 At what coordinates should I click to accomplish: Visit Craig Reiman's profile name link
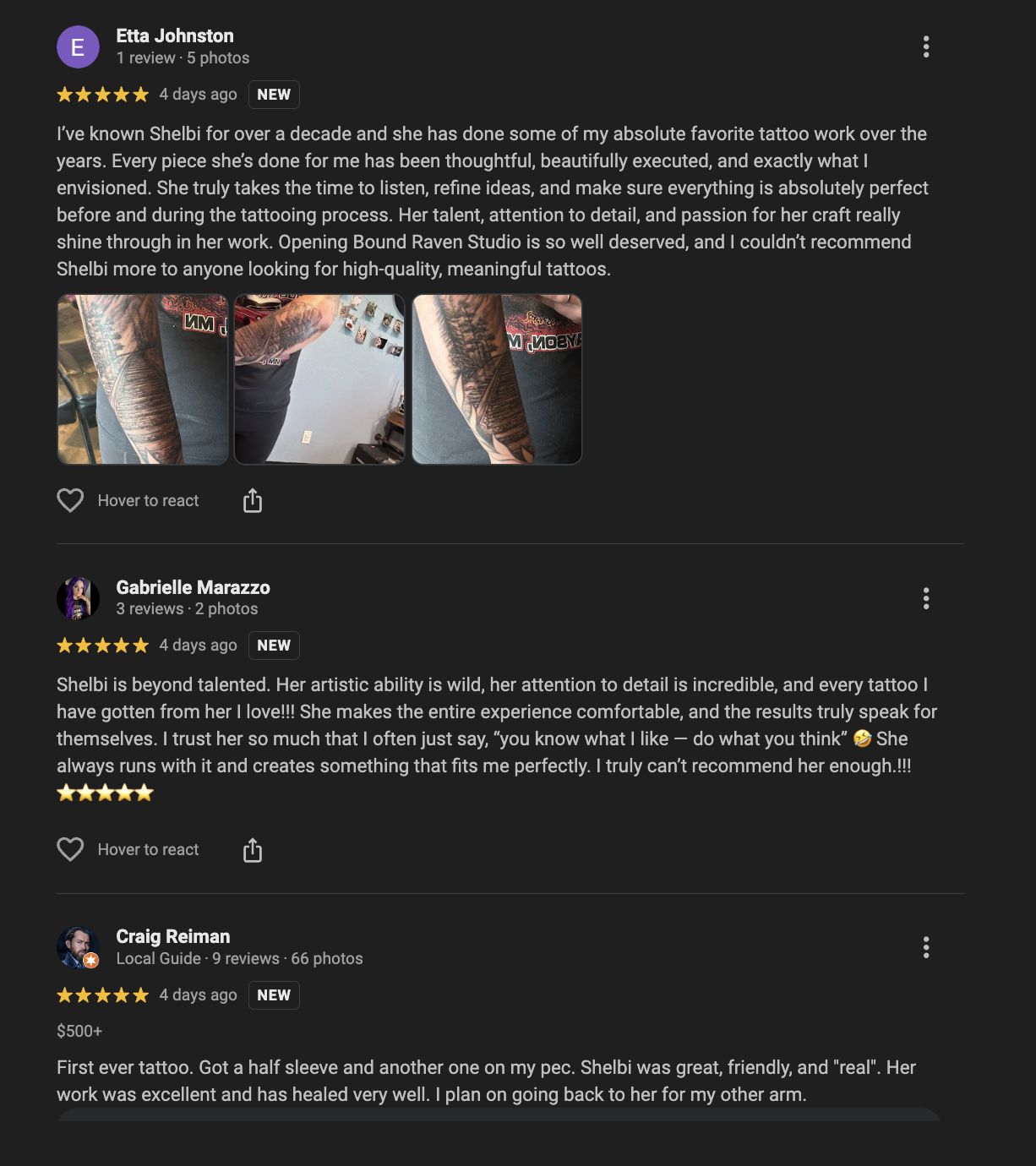point(173,936)
